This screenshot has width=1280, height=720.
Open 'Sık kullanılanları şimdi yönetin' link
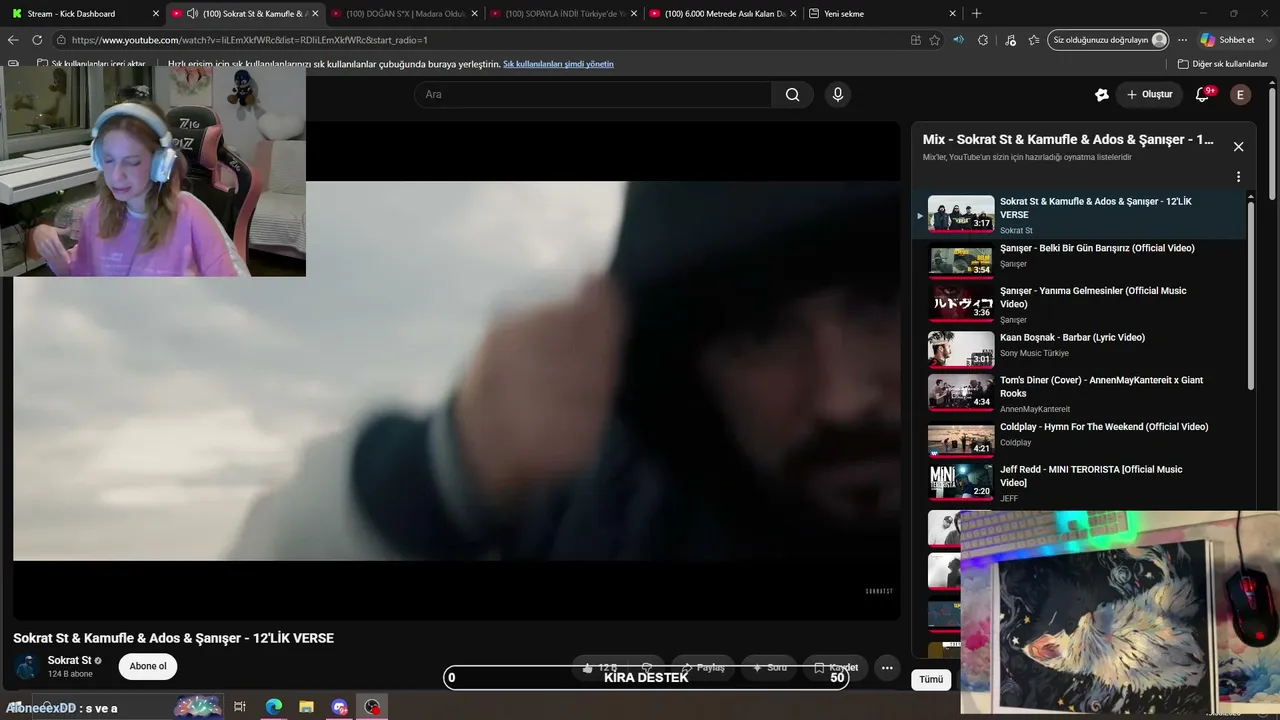pos(558,64)
